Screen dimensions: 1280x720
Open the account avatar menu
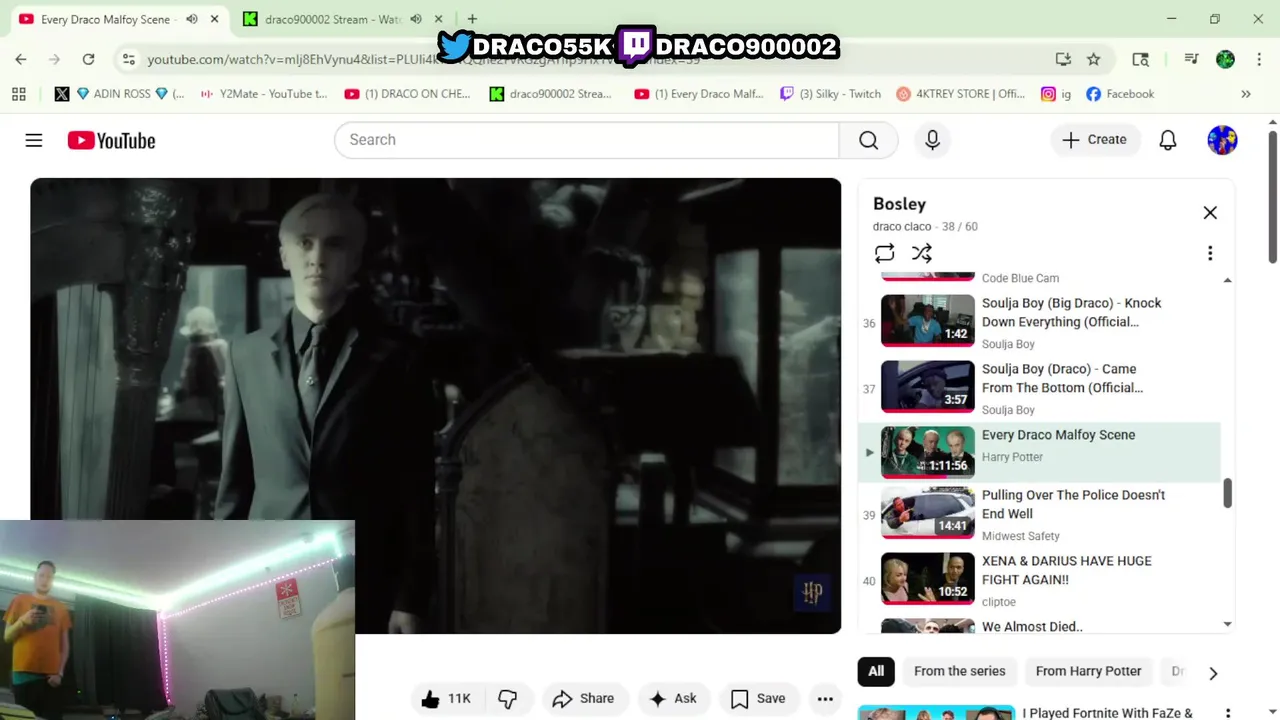(x=1222, y=140)
